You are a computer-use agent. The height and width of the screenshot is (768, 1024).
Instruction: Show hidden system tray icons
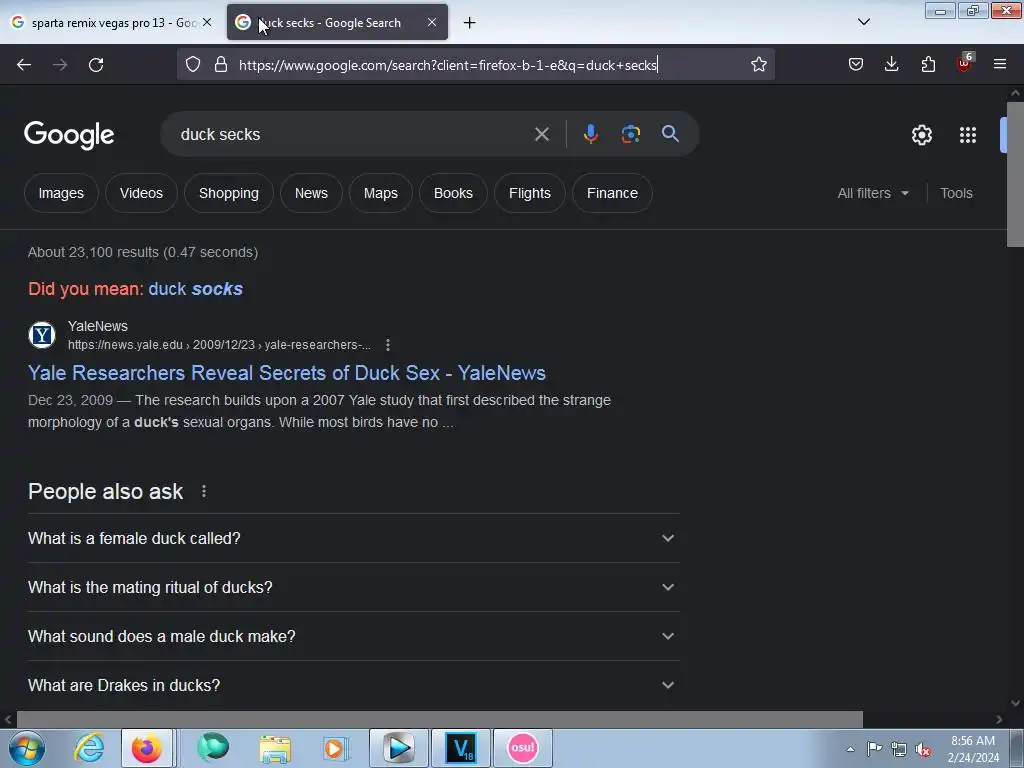coord(850,749)
